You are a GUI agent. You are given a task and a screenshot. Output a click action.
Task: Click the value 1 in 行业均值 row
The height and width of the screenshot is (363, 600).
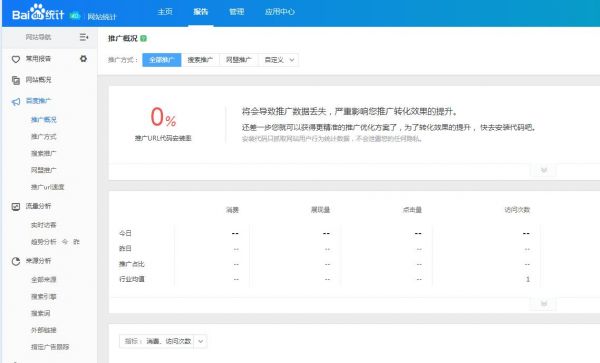[528, 279]
